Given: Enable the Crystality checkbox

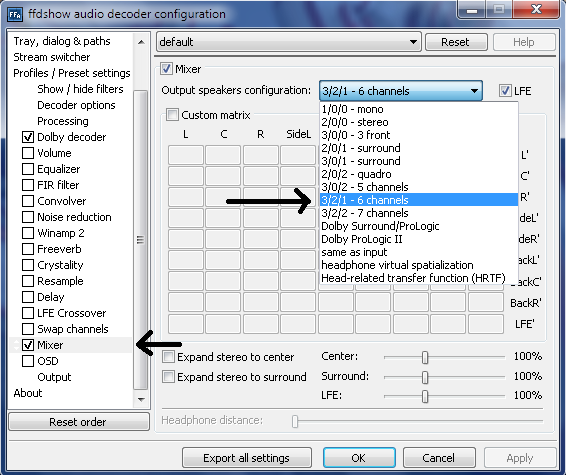Looking at the screenshot, I should (28, 265).
